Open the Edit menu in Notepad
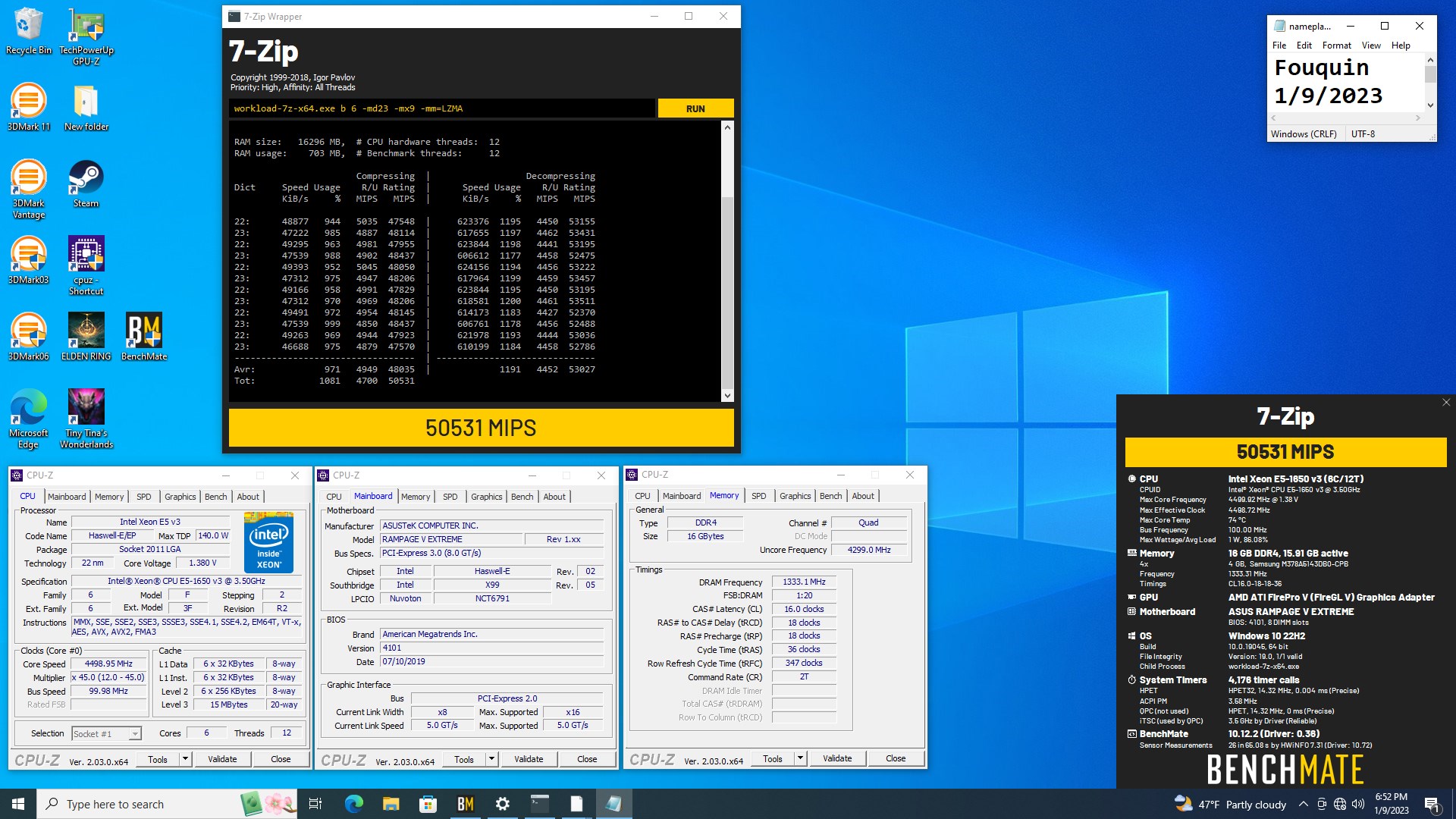 (1304, 45)
